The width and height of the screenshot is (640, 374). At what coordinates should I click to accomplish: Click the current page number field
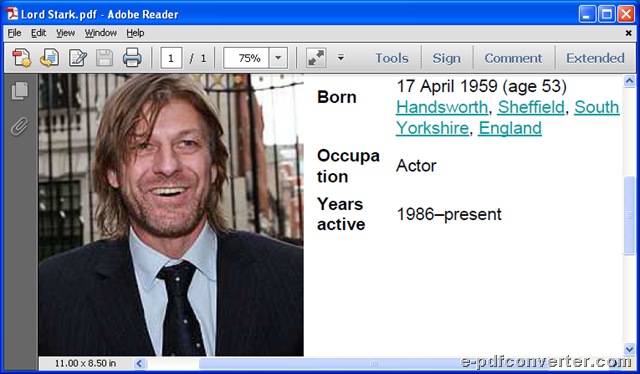171,58
